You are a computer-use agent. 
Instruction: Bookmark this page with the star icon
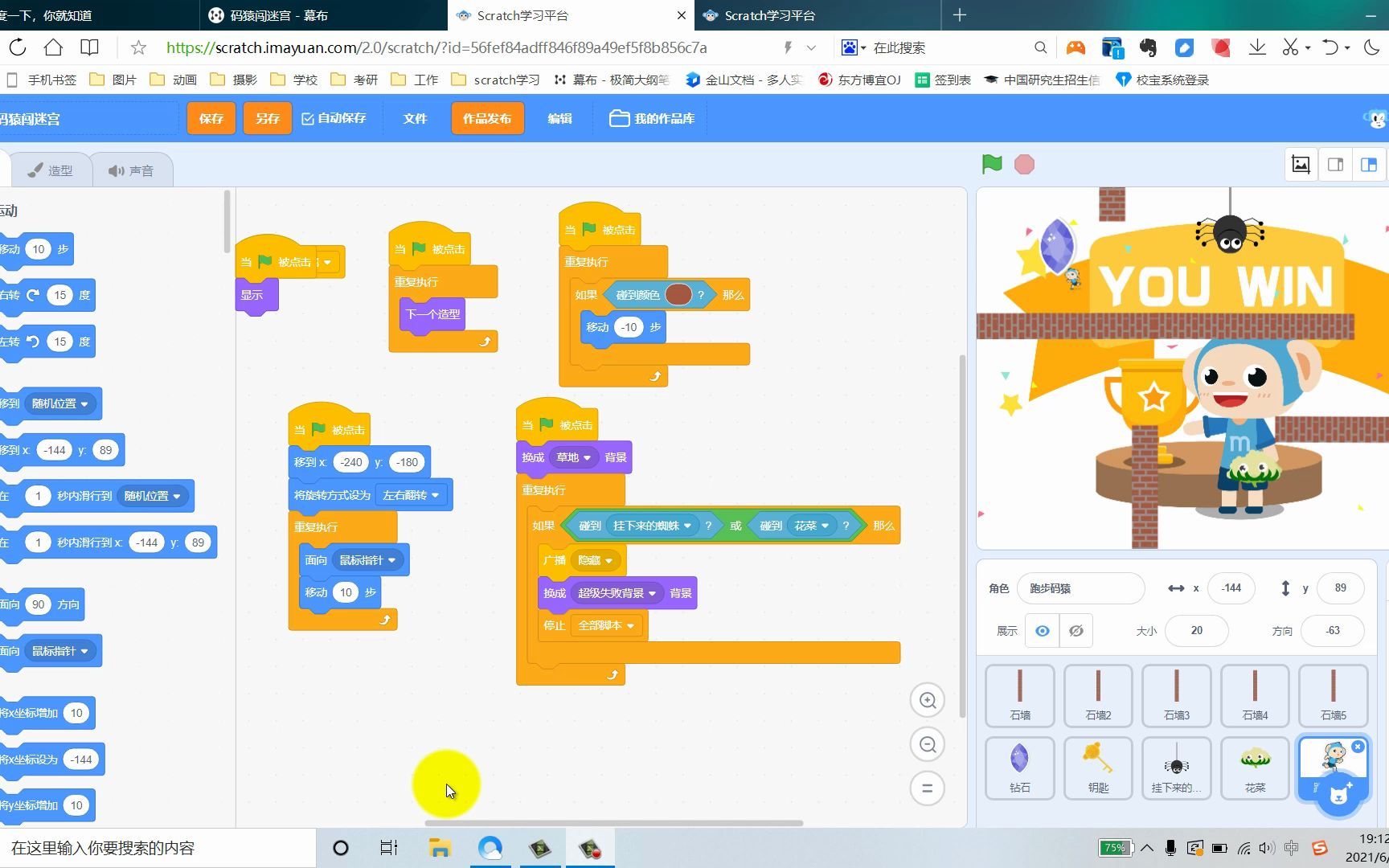pos(138,47)
